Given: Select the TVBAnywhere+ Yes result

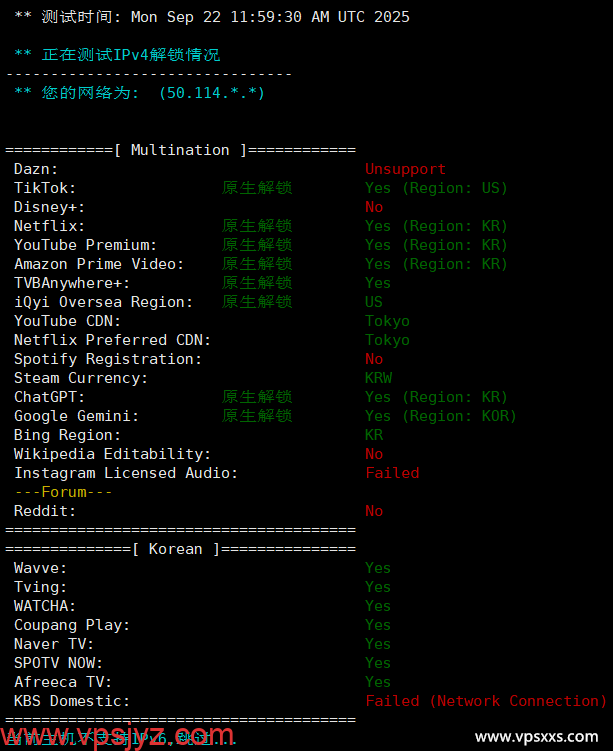Looking at the screenshot, I should [378, 283].
